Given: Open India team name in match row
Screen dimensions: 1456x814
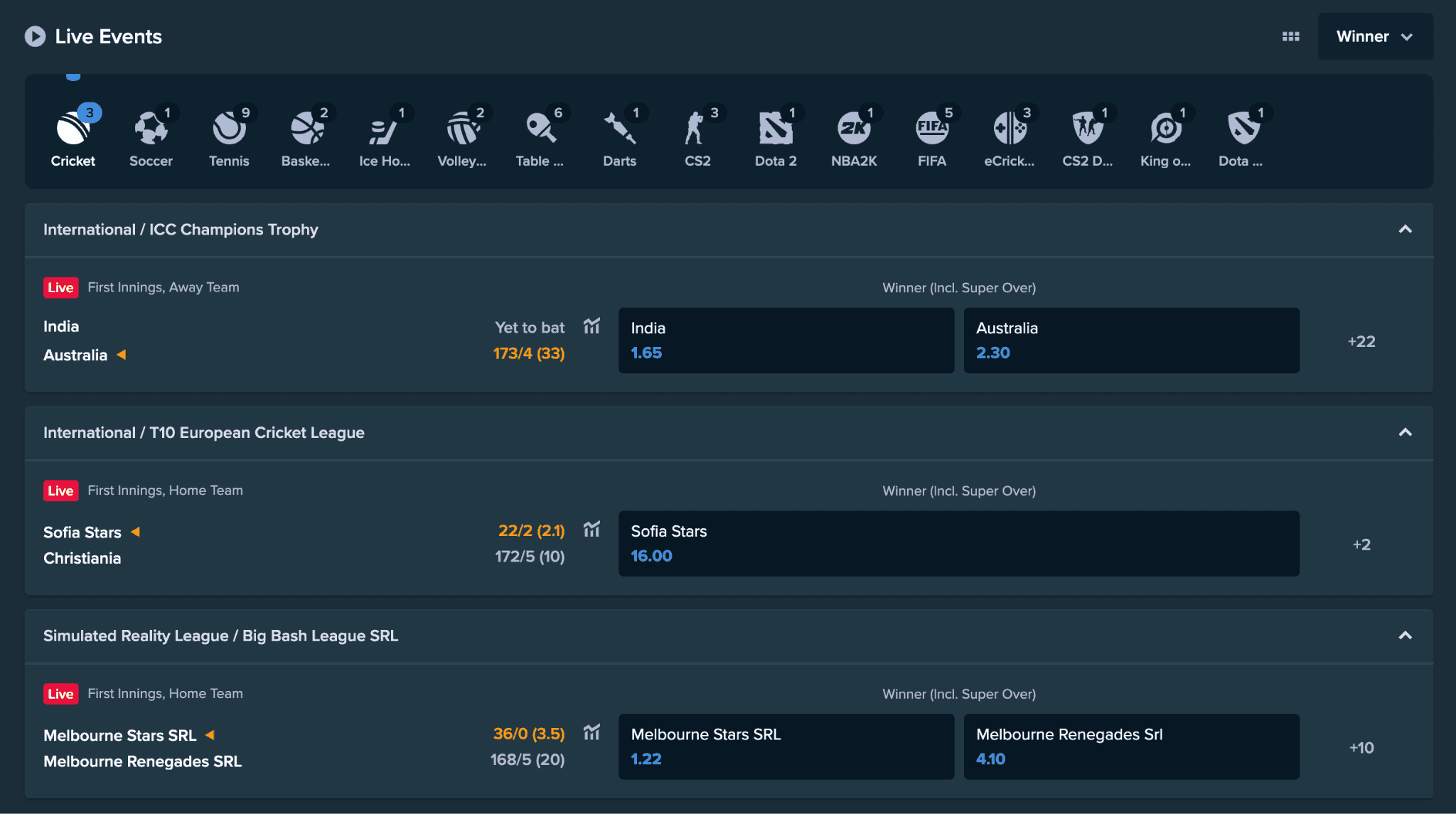Looking at the screenshot, I should (61, 326).
